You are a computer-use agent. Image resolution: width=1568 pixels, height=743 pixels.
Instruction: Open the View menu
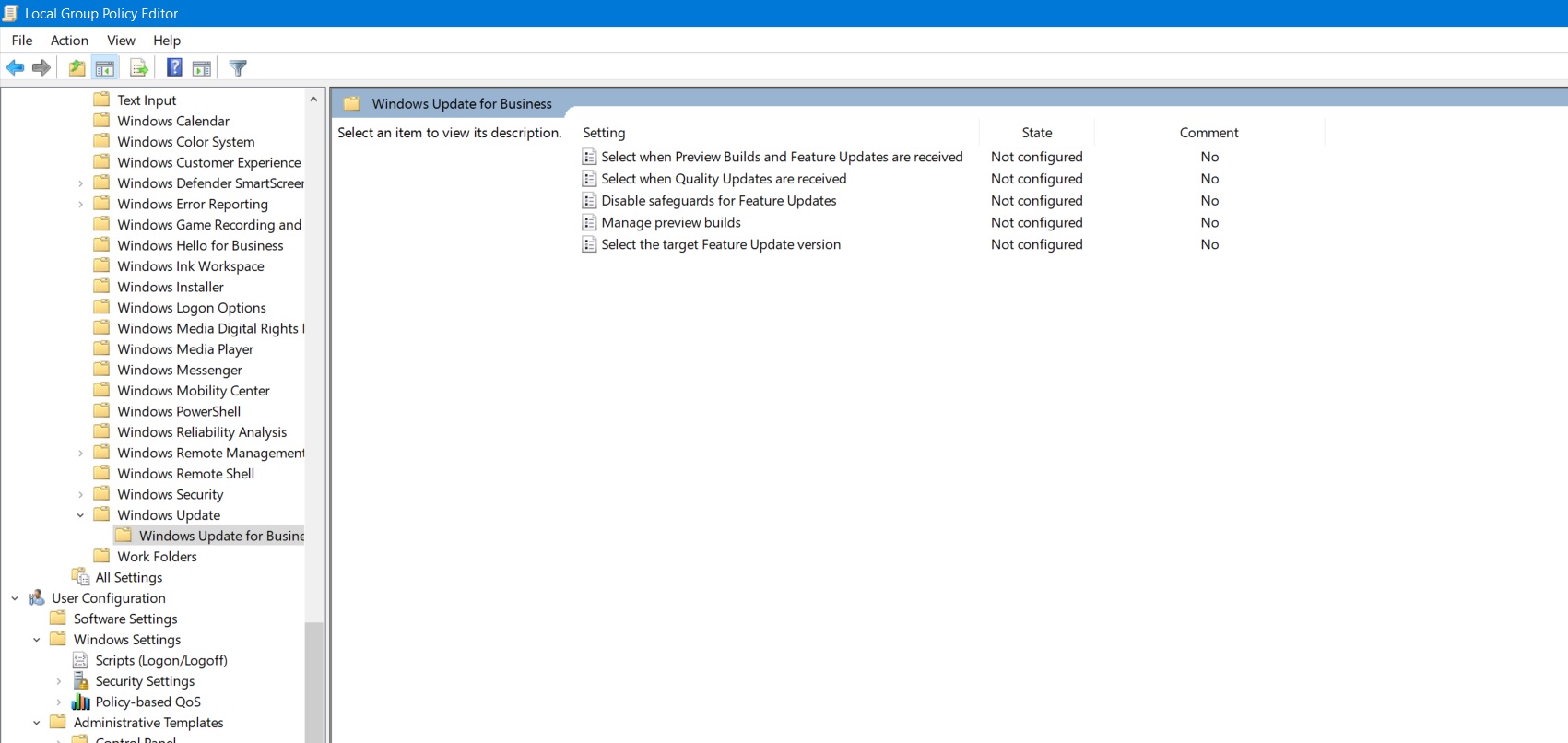121,41
